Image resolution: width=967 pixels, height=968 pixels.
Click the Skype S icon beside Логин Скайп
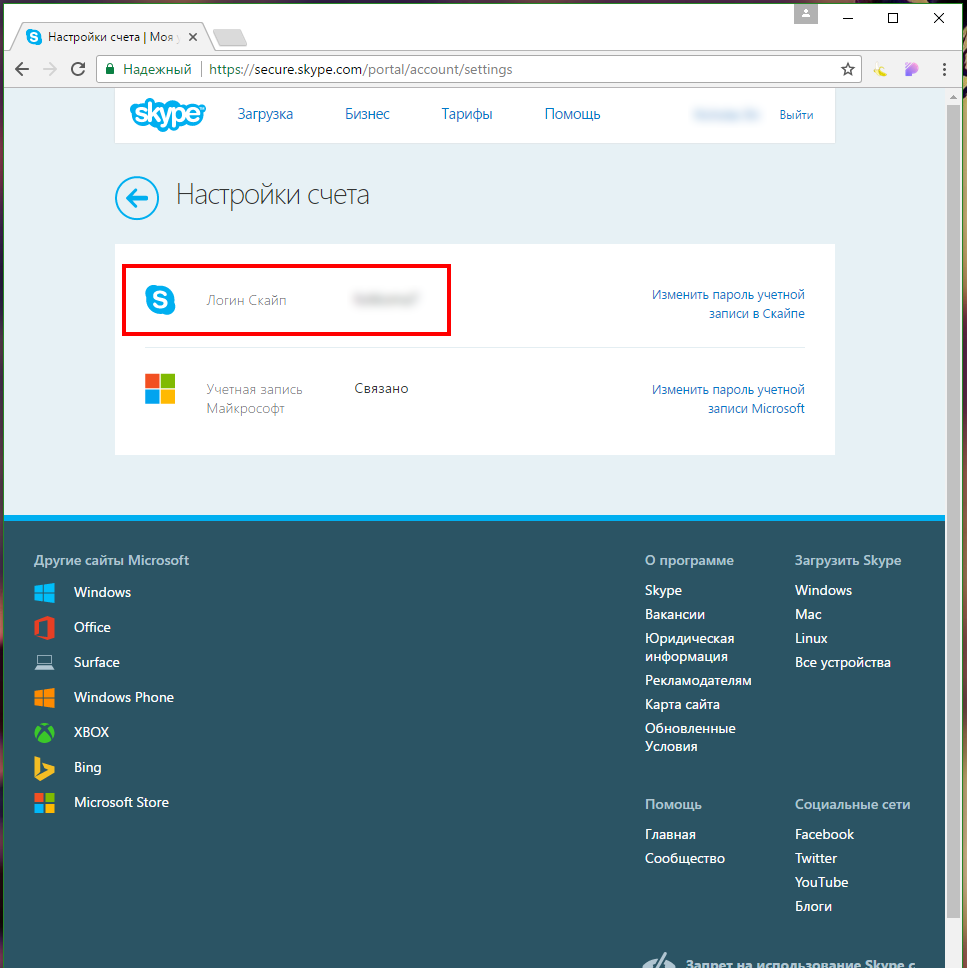click(x=160, y=300)
